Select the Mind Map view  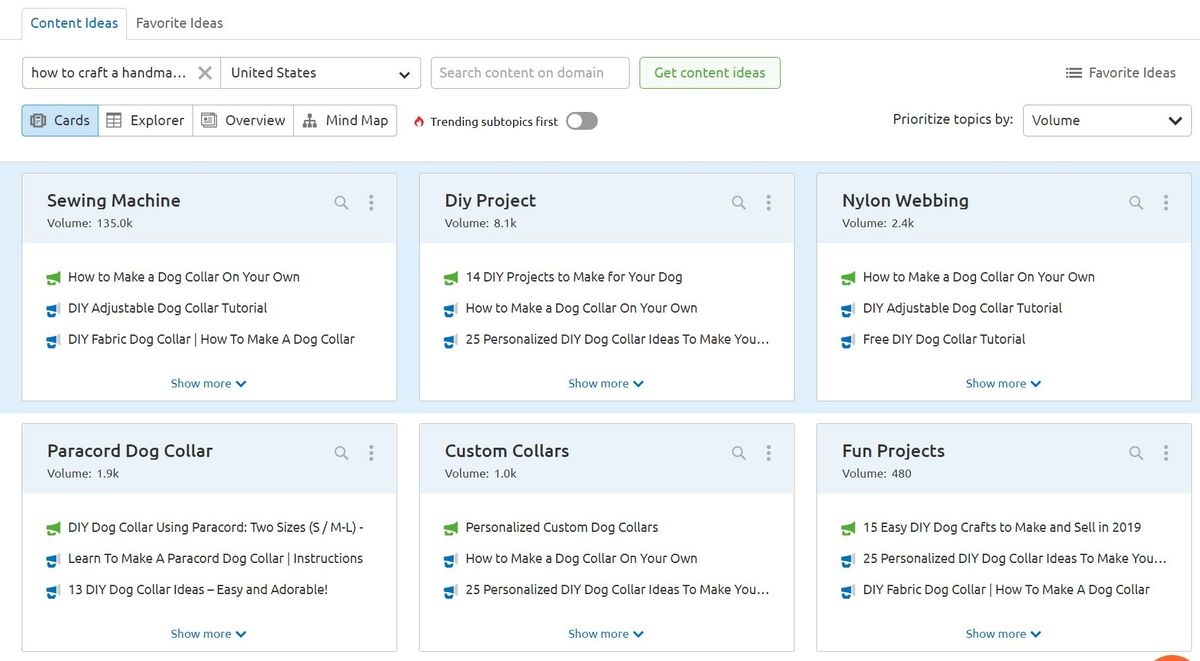click(345, 120)
